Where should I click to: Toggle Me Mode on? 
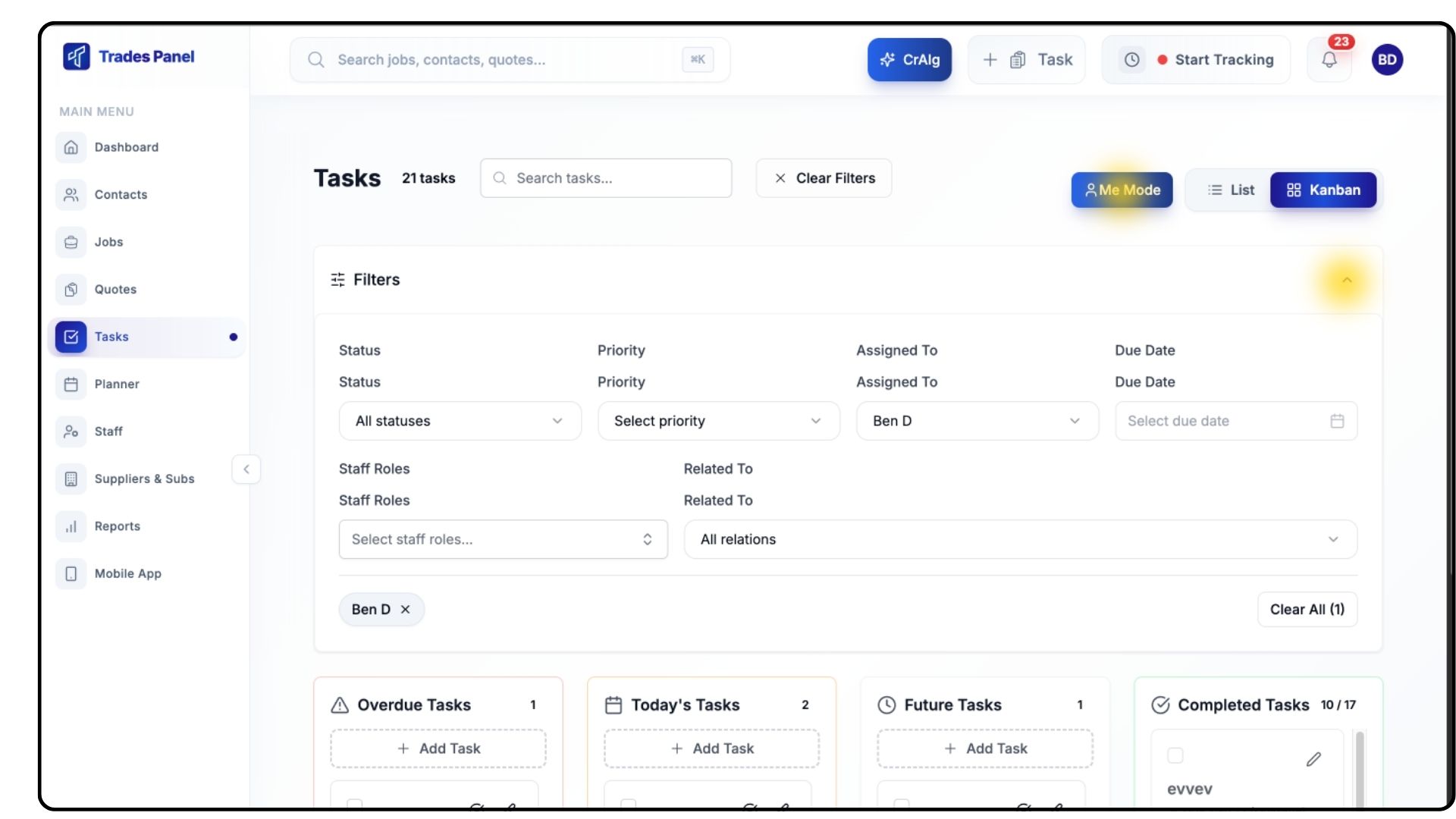1122,190
